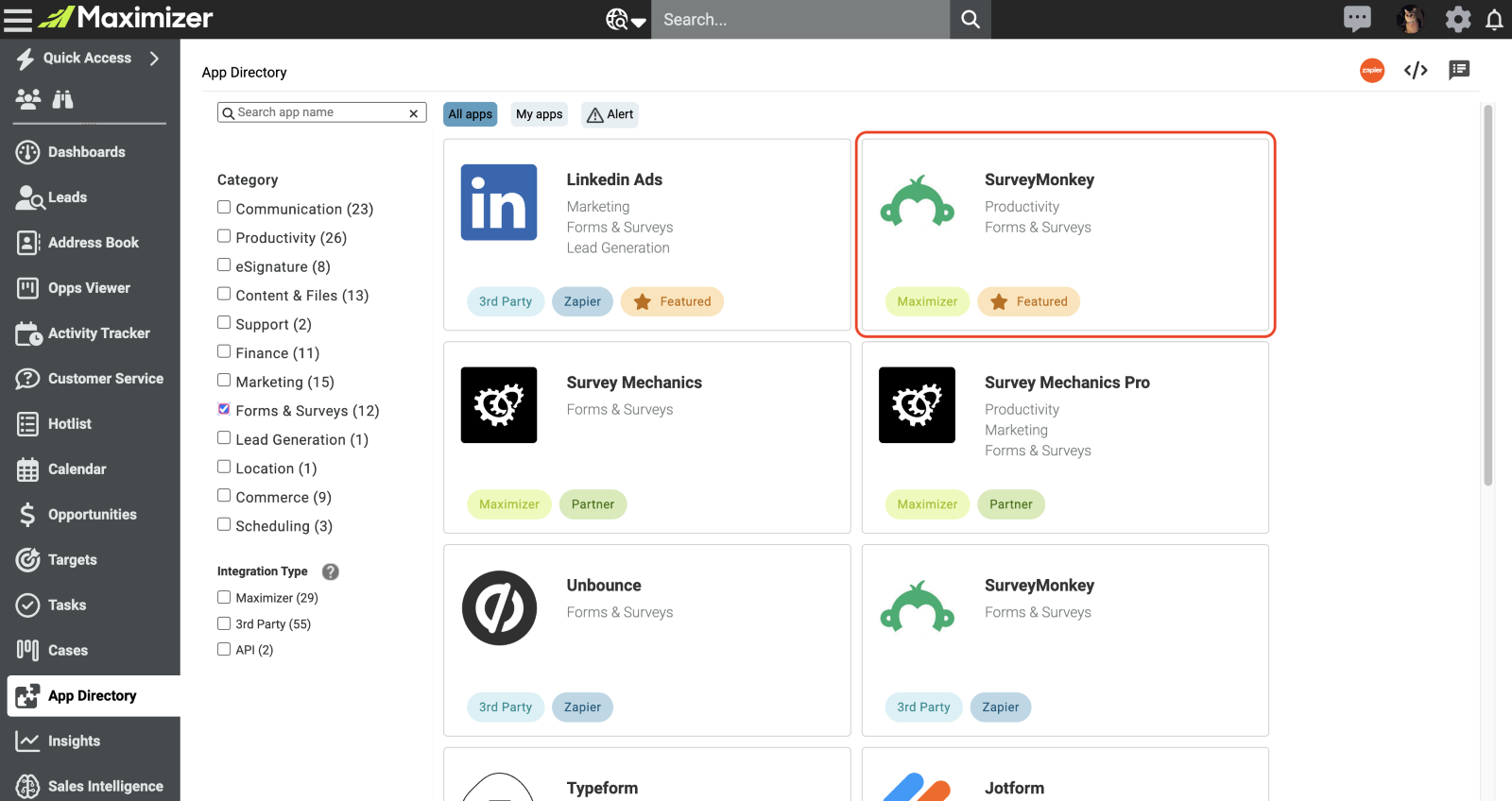Check the Commerce category
Screen dimensions: 1512x801
tap(224, 496)
